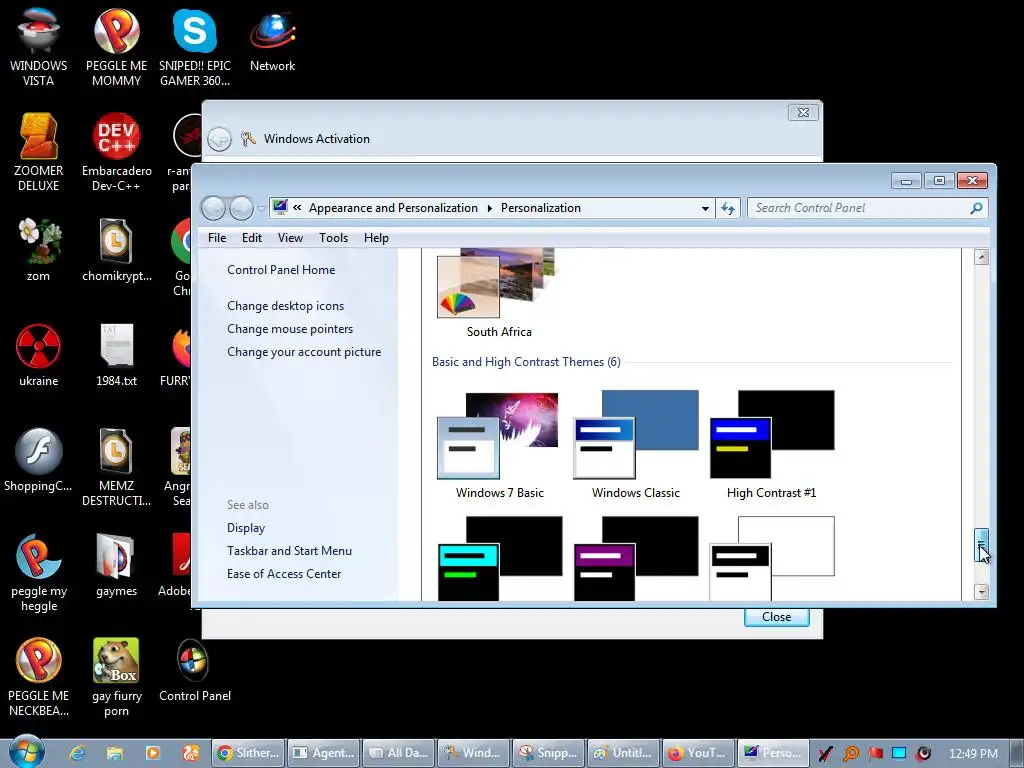This screenshot has height=768, width=1024.
Task: Switch to YouTube Firefox taskbar item
Action: [x=698, y=753]
